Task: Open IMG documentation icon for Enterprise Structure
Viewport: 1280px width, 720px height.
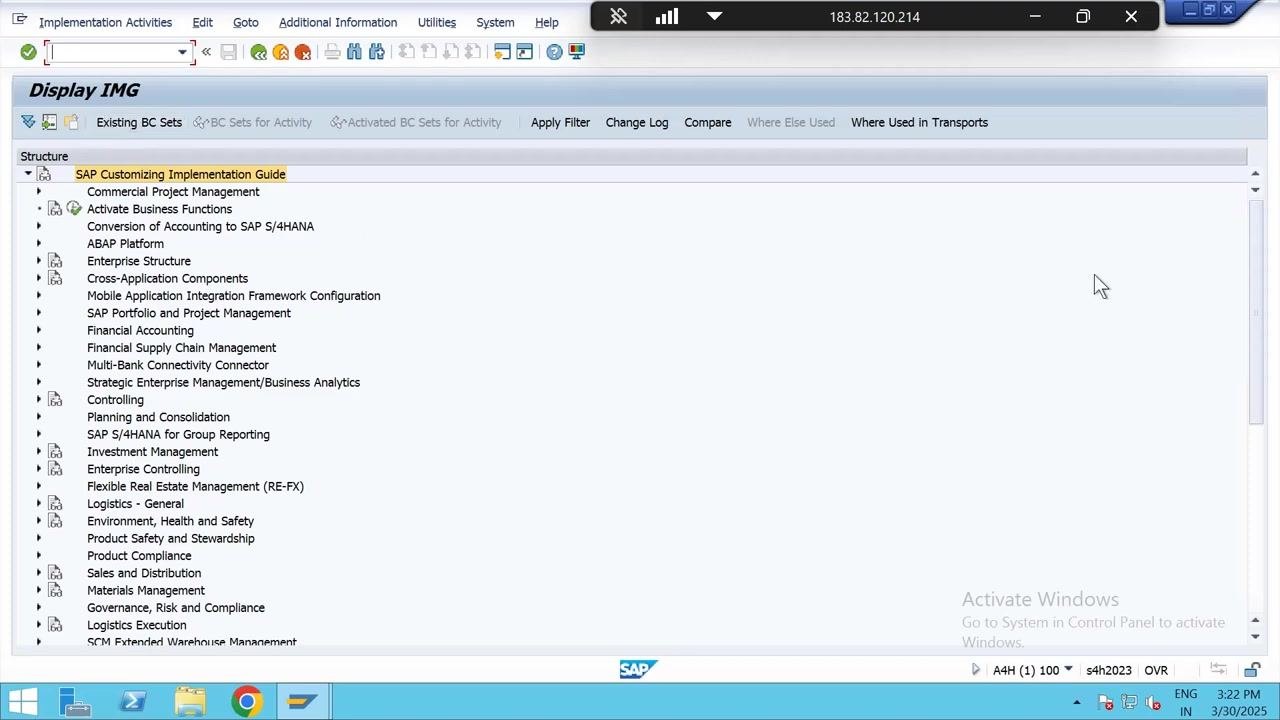Action: pyautogui.click(x=56, y=261)
